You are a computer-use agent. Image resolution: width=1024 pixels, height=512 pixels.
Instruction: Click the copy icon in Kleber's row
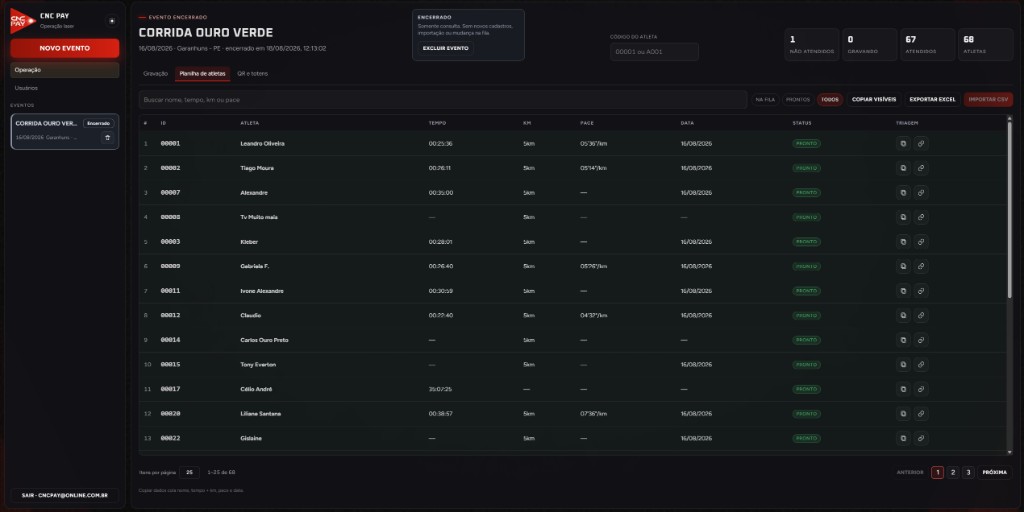[x=903, y=242]
